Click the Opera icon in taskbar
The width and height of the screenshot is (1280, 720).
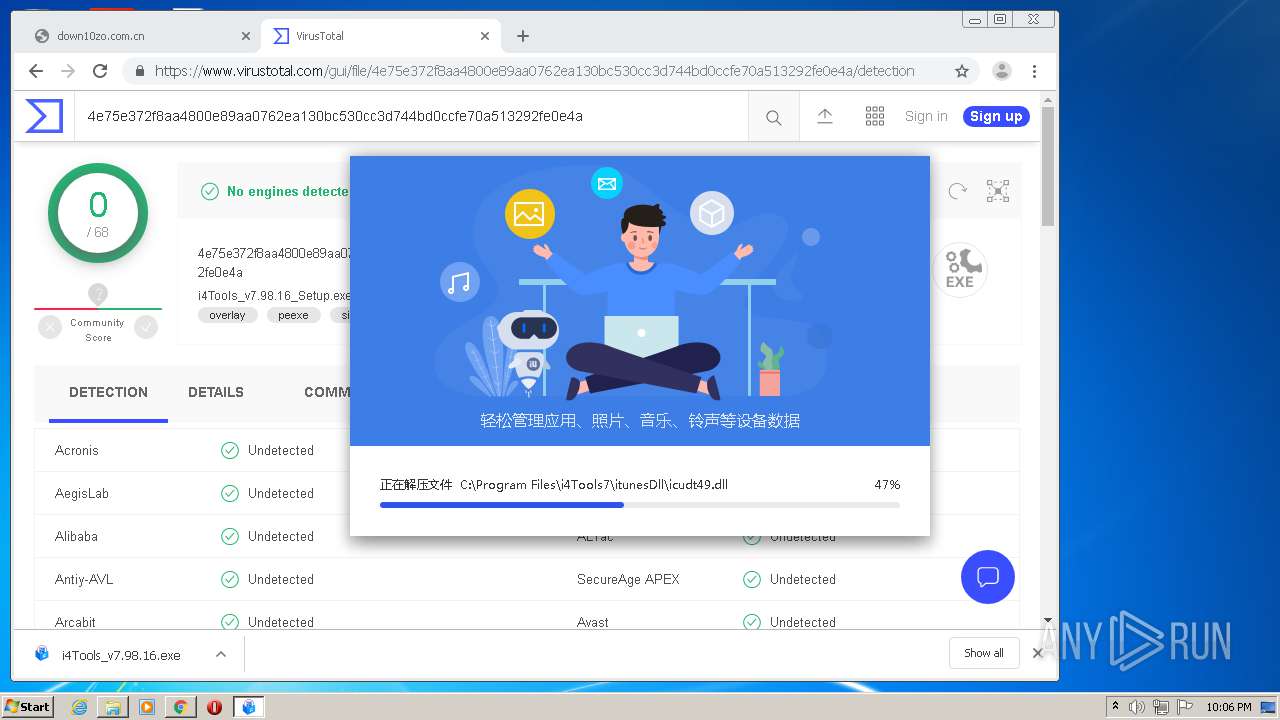point(214,707)
